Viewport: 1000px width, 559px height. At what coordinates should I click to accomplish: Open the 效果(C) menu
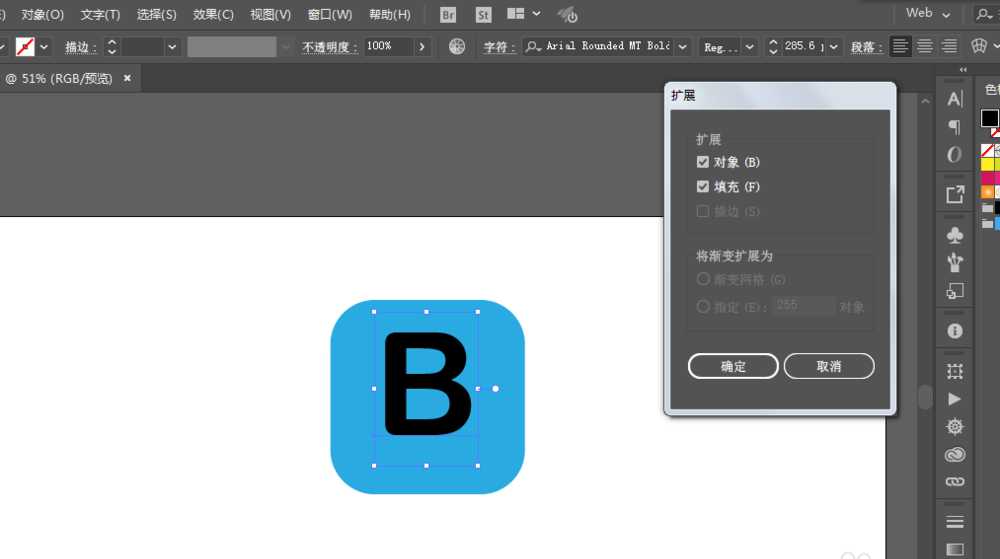click(x=213, y=14)
